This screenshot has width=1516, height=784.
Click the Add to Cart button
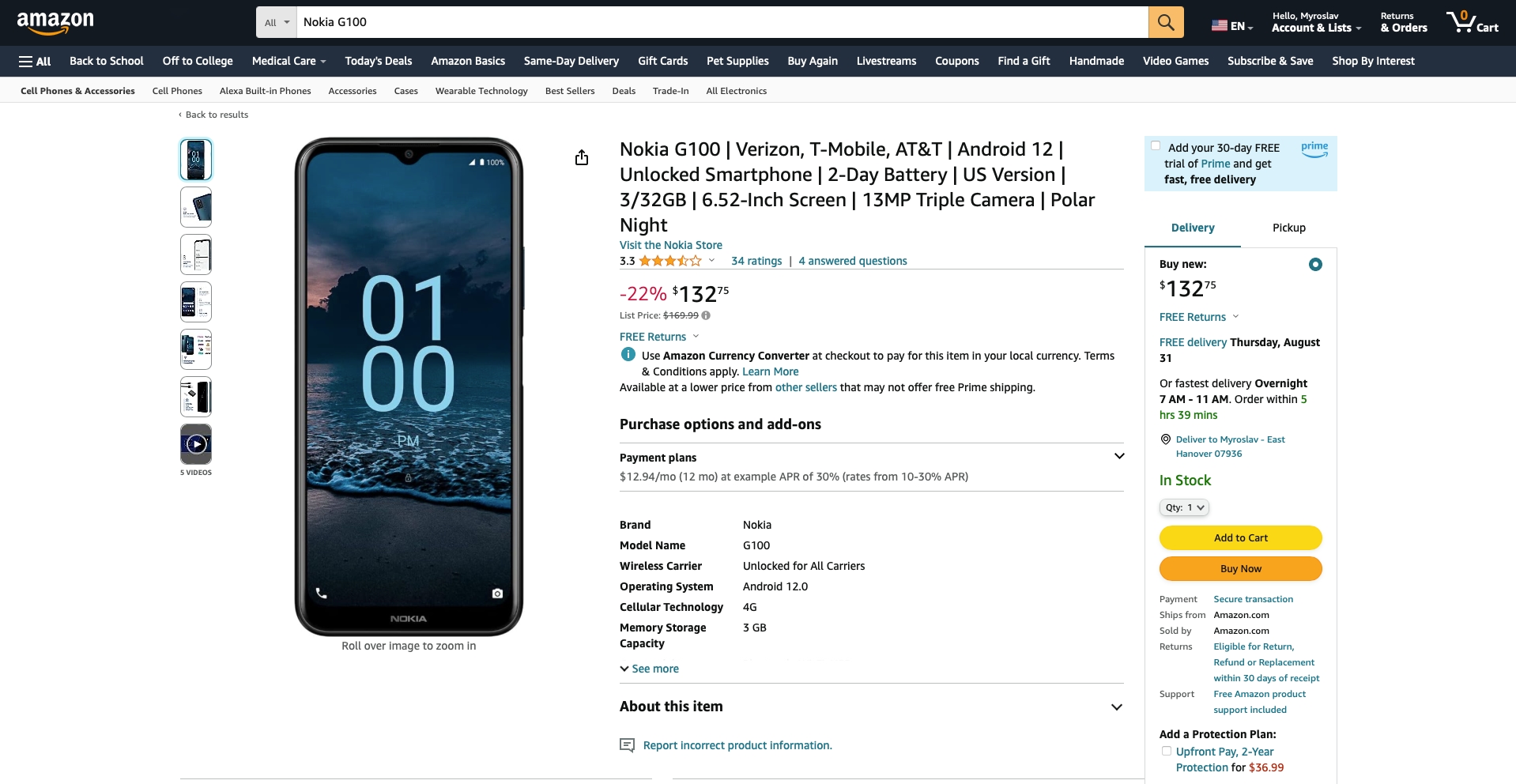(x=1240, y=537)
